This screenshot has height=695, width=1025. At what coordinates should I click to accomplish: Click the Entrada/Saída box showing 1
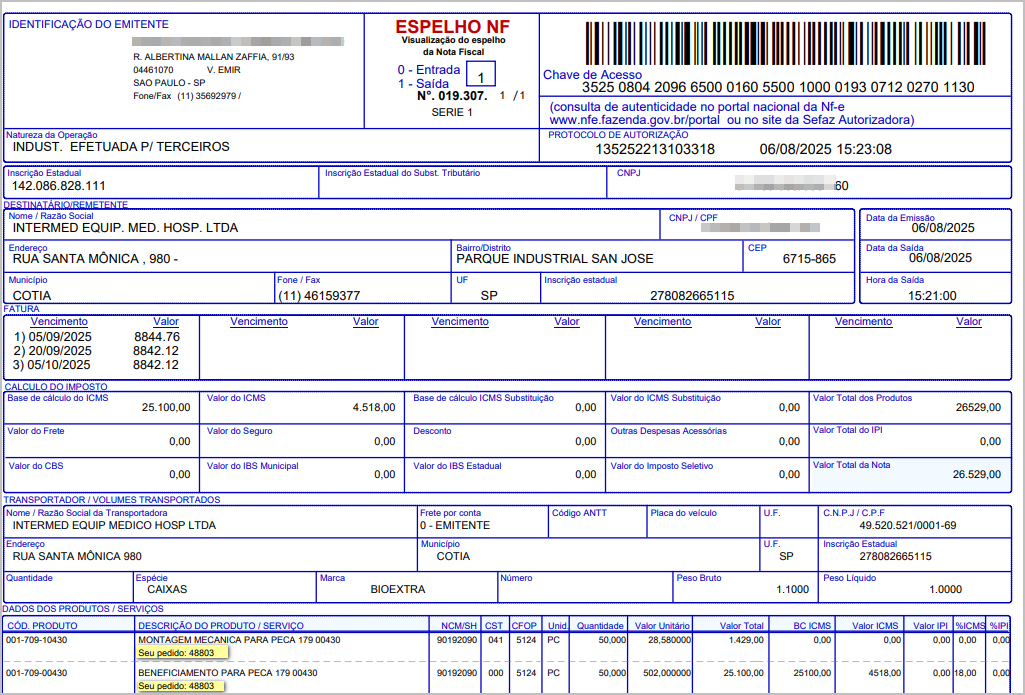[481, 77]
